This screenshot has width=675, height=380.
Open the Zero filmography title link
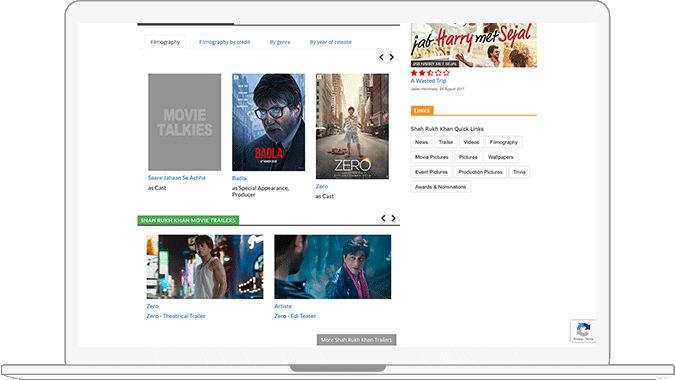pyautogui.click(x=322, y=186)
